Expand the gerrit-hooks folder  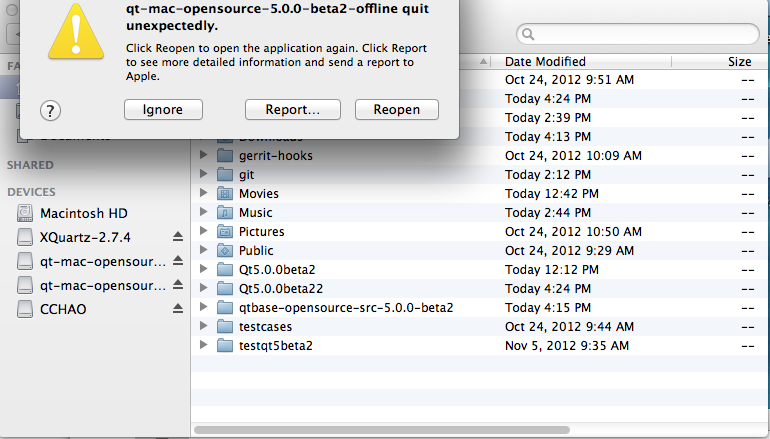(x=204, y=156)
